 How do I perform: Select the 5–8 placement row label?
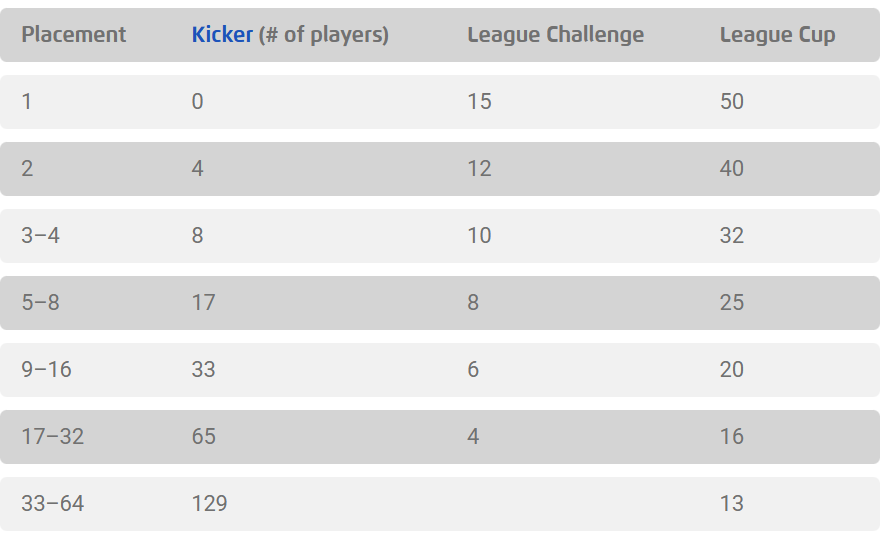(x=40, y=303)
